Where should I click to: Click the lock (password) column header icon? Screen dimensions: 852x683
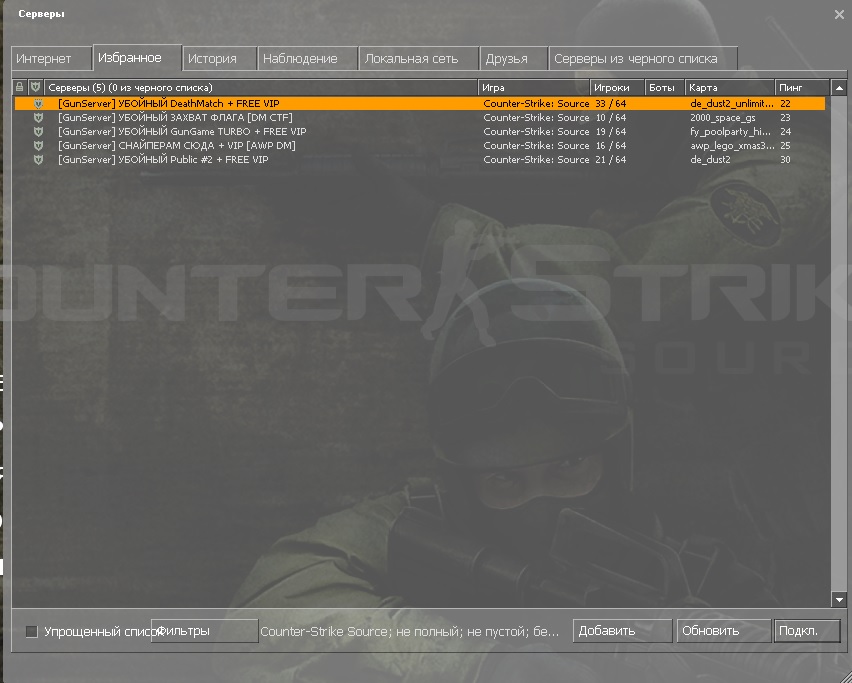point(20,88)
